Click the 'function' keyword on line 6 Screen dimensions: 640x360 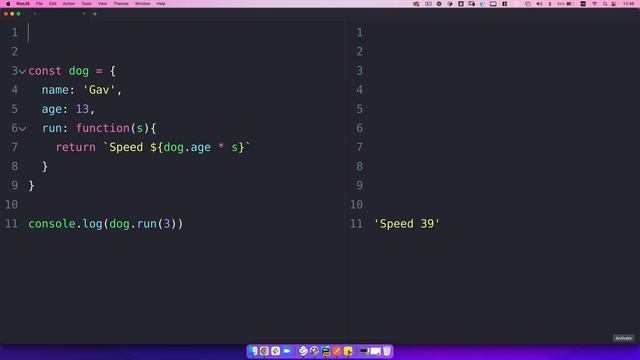pyautogui.click(x=102, y=128)
